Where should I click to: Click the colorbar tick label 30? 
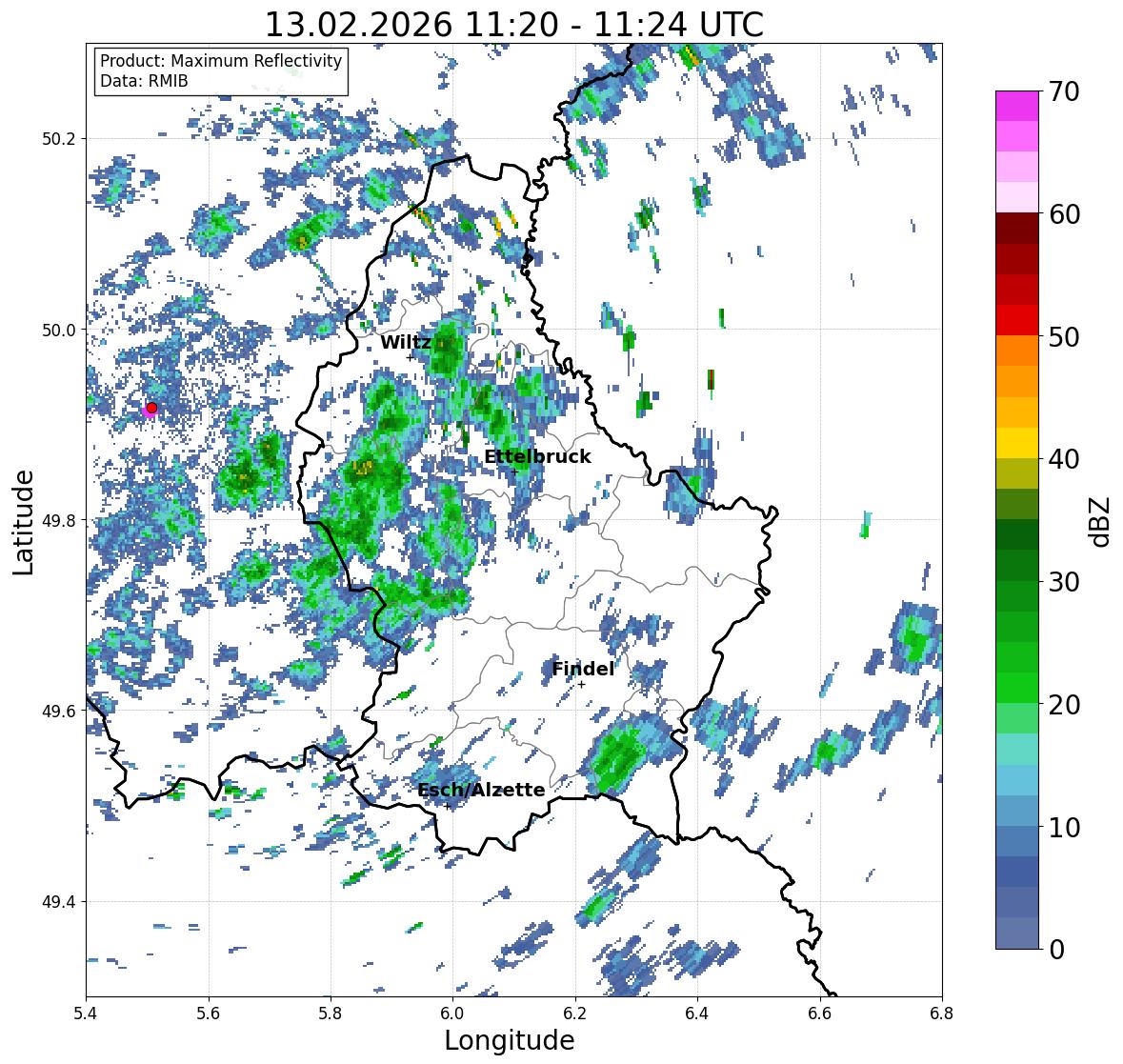pos(1064,582)
